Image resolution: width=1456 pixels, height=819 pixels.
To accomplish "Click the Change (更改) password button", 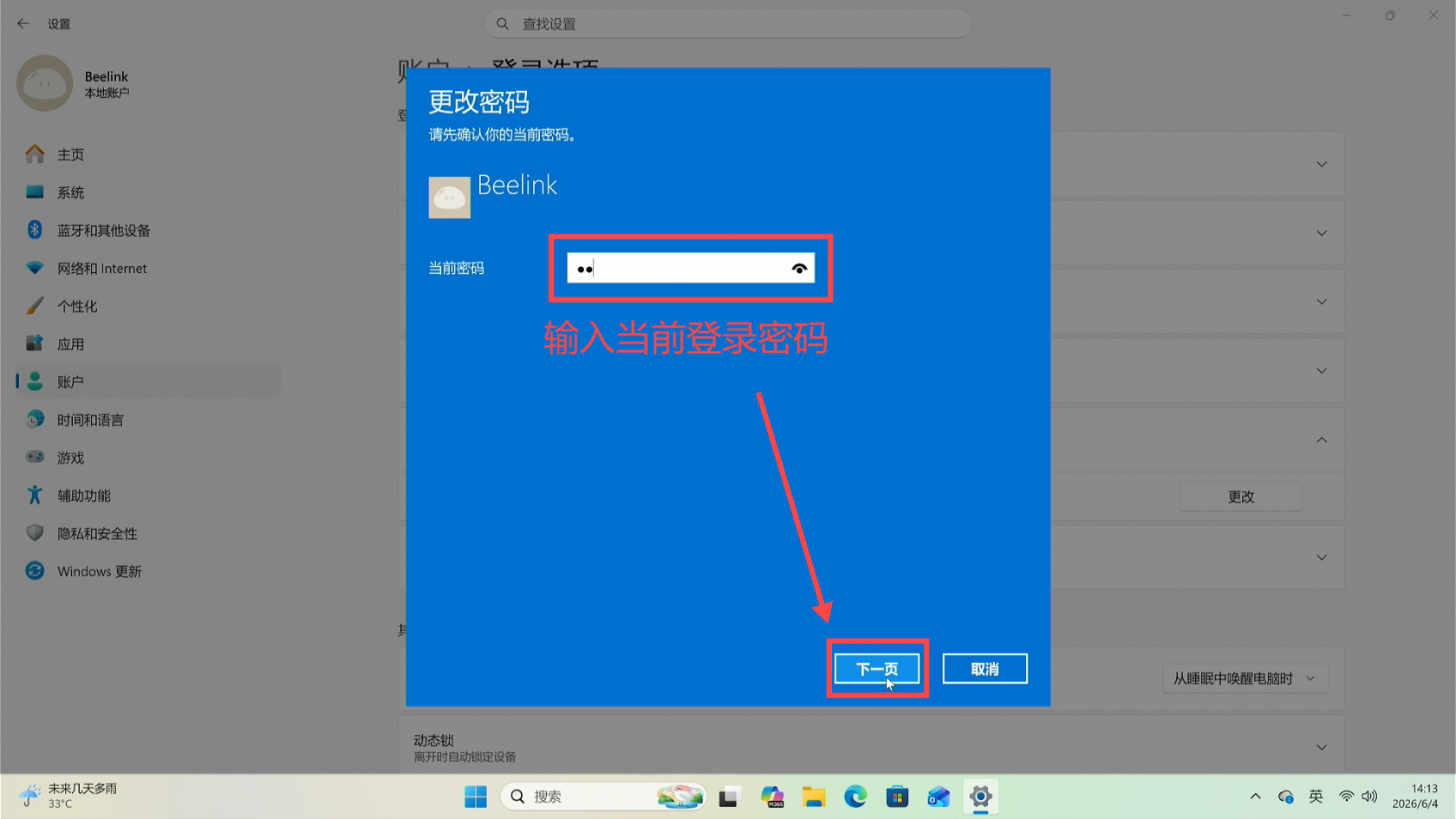I will pos(1241,497).
